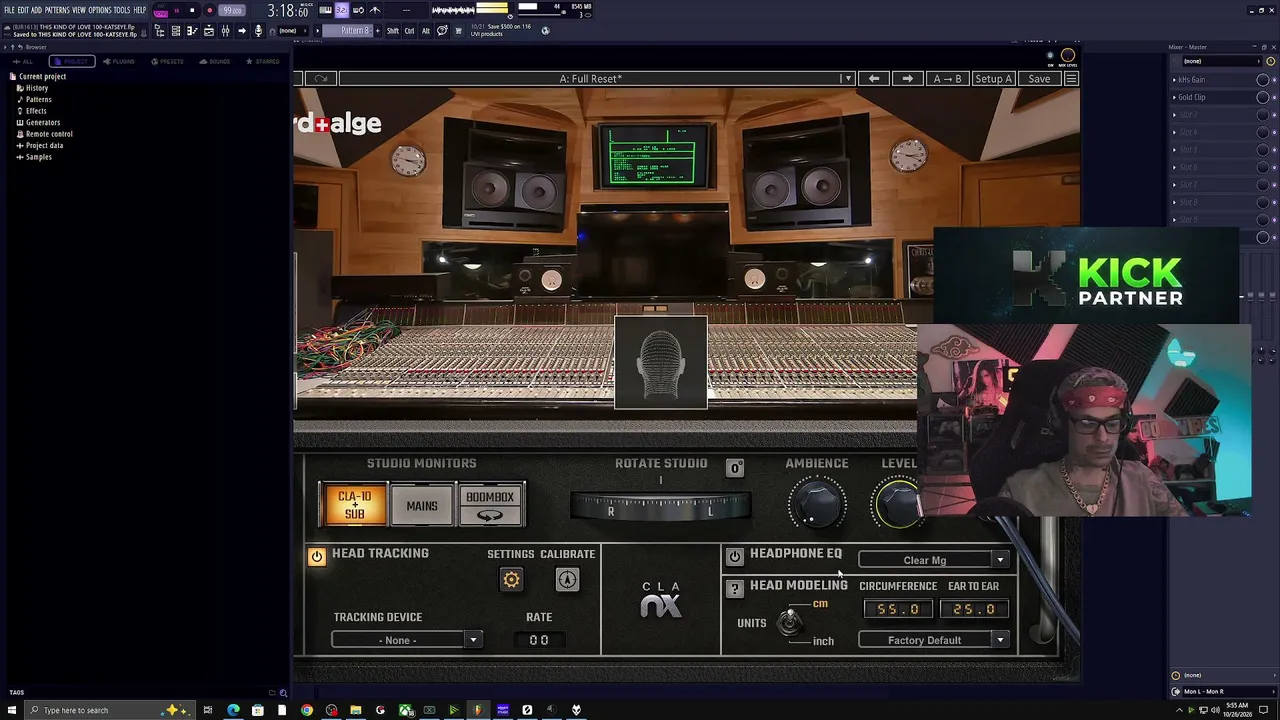This screenshot has width=1280, height=720.
Task: Click the Rotate Studio slider strip
Action: 660,508
